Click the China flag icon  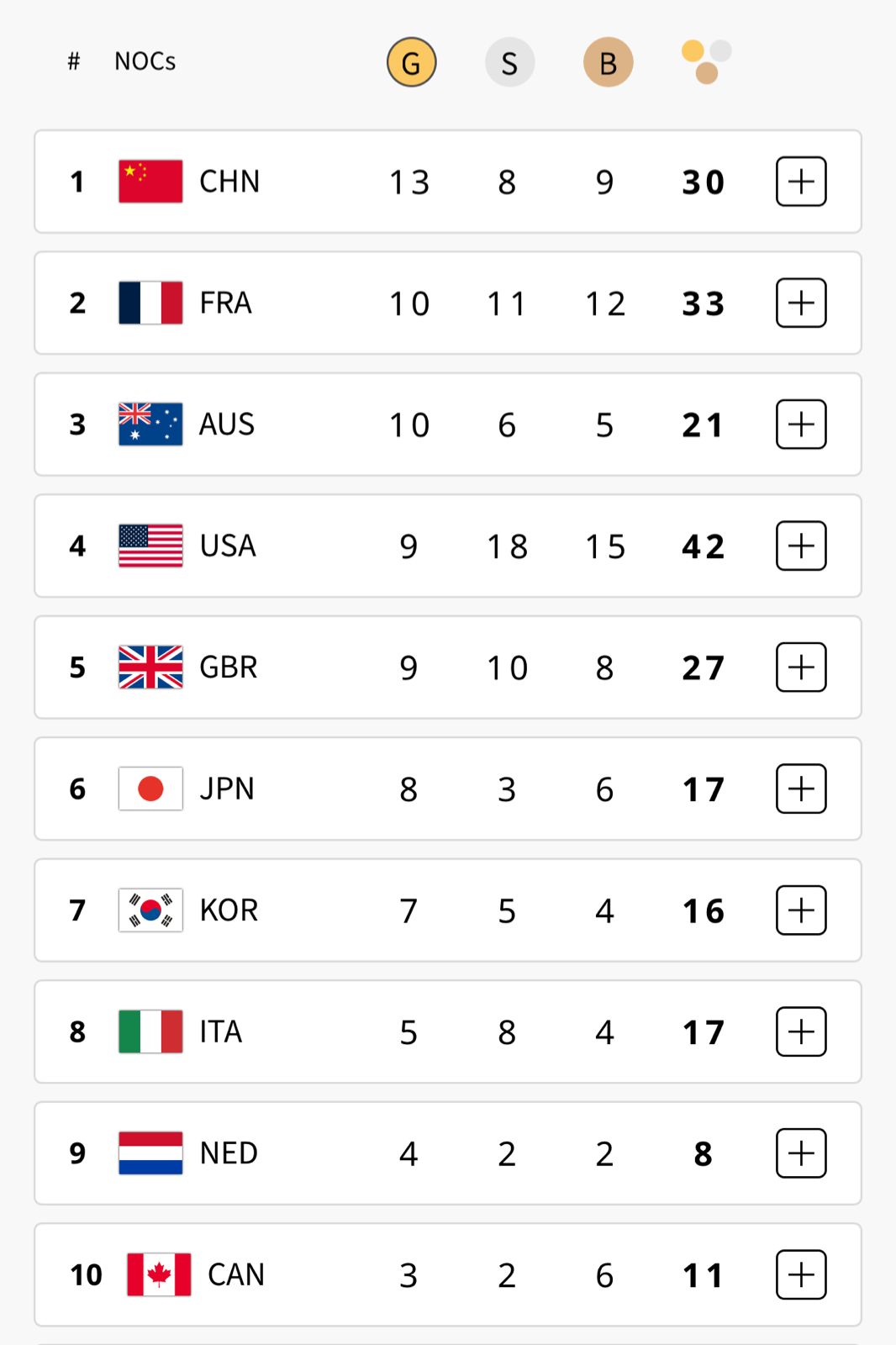[x=150, y=182]
